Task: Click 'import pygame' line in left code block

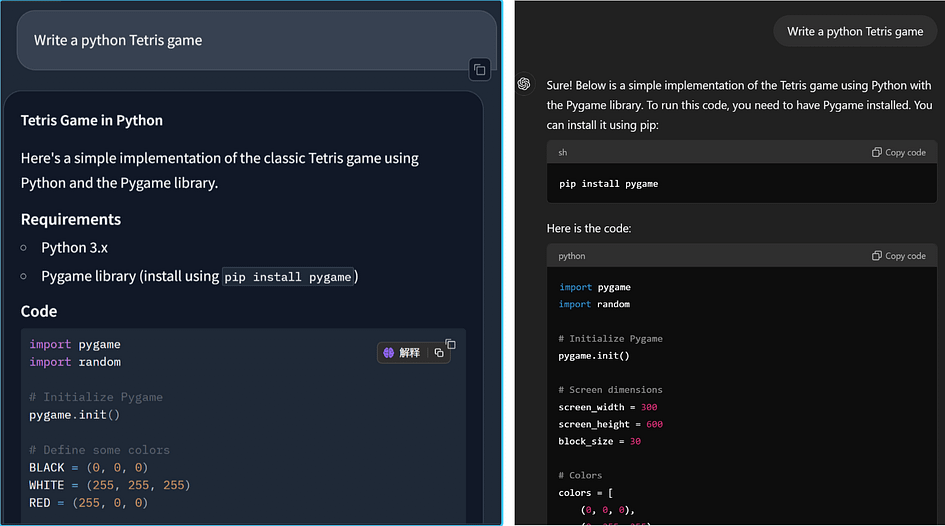Action: point(75,344)
